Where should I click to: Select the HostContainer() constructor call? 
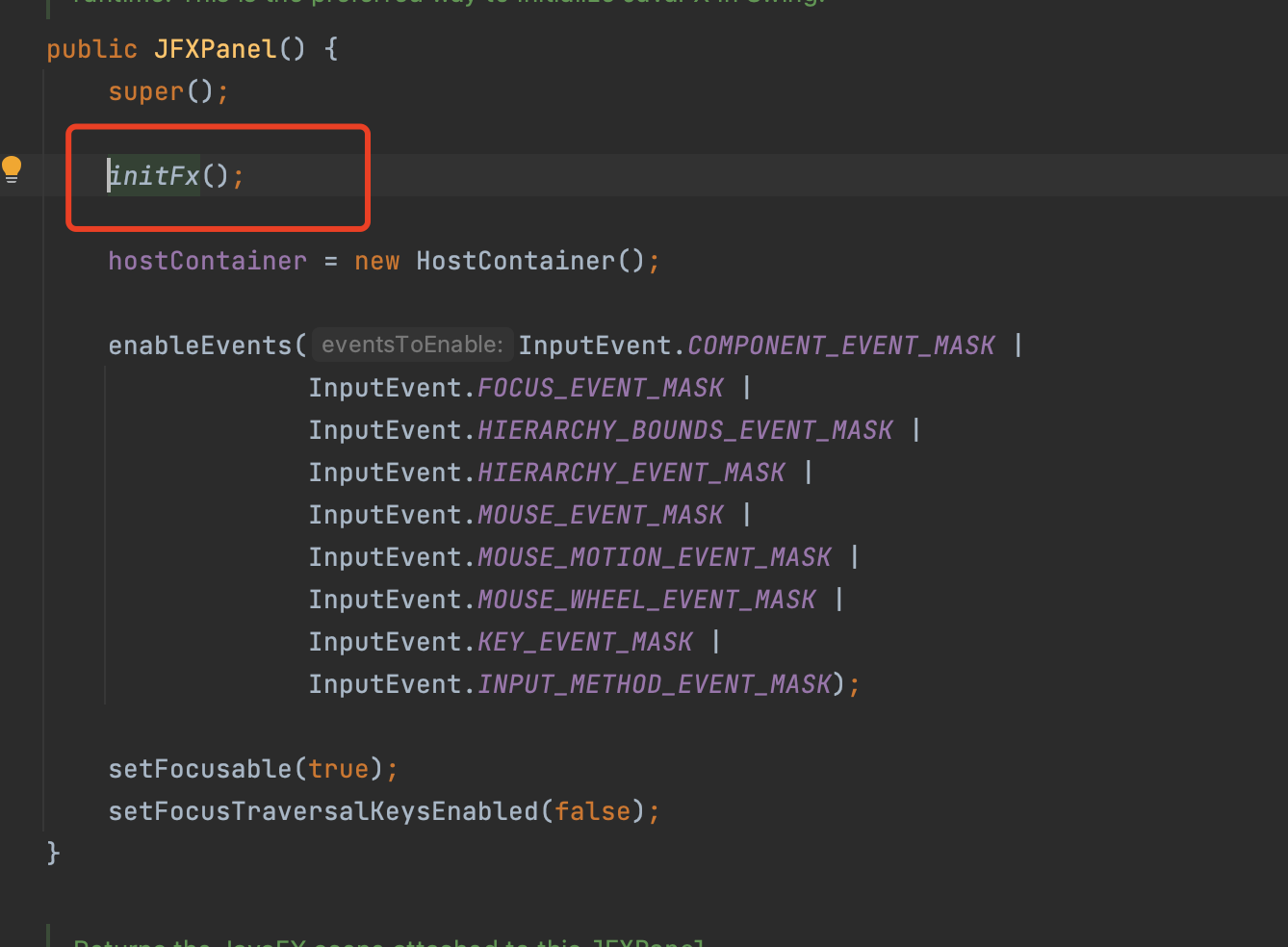click(x=525, y=260)
